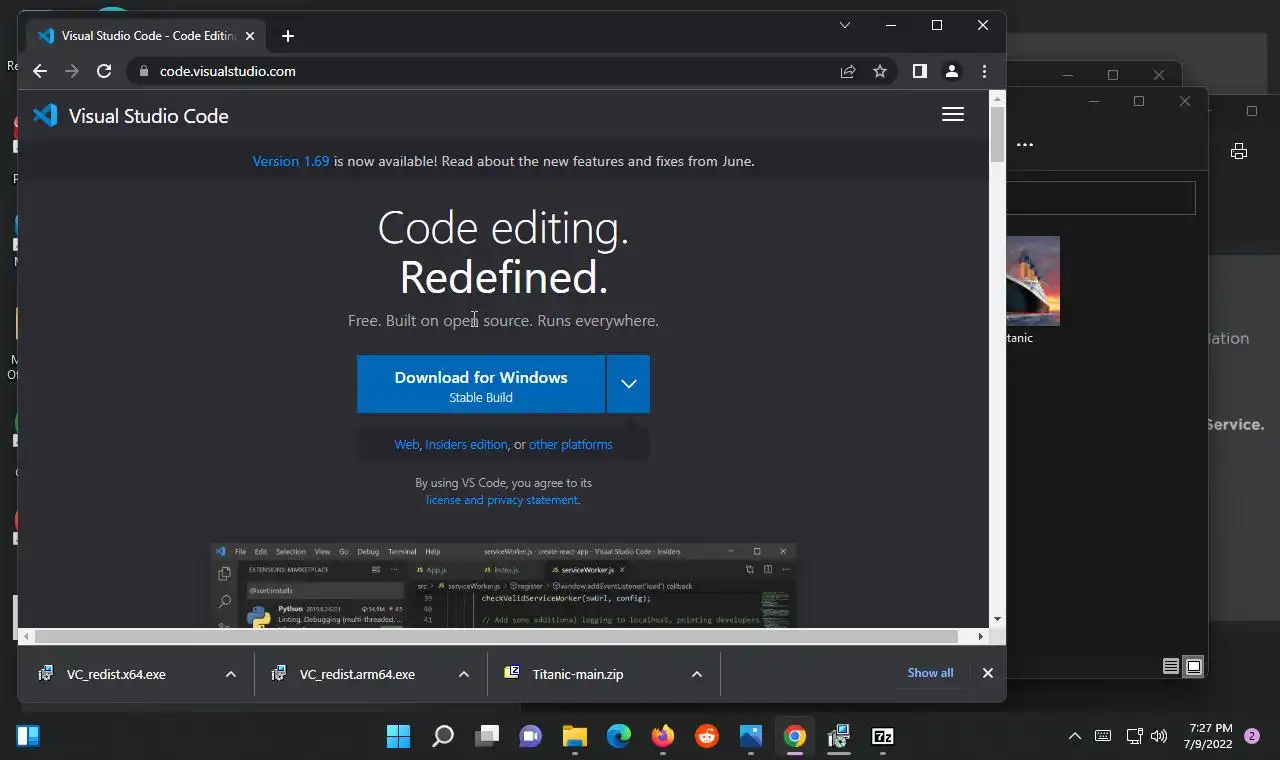Open Chat app on taskbar

tap(530, 737)
